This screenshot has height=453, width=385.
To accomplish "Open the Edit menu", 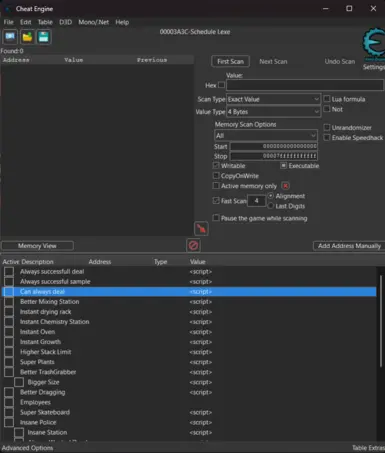I will (x=25, y=22).
